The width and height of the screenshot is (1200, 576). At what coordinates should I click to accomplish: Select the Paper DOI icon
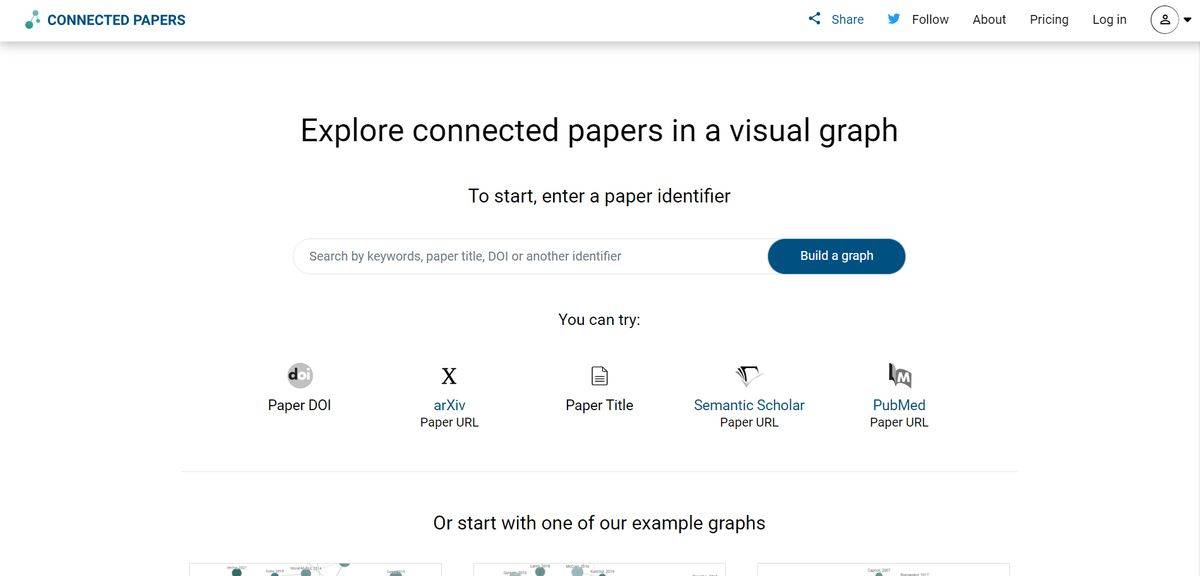coord(299,375)
